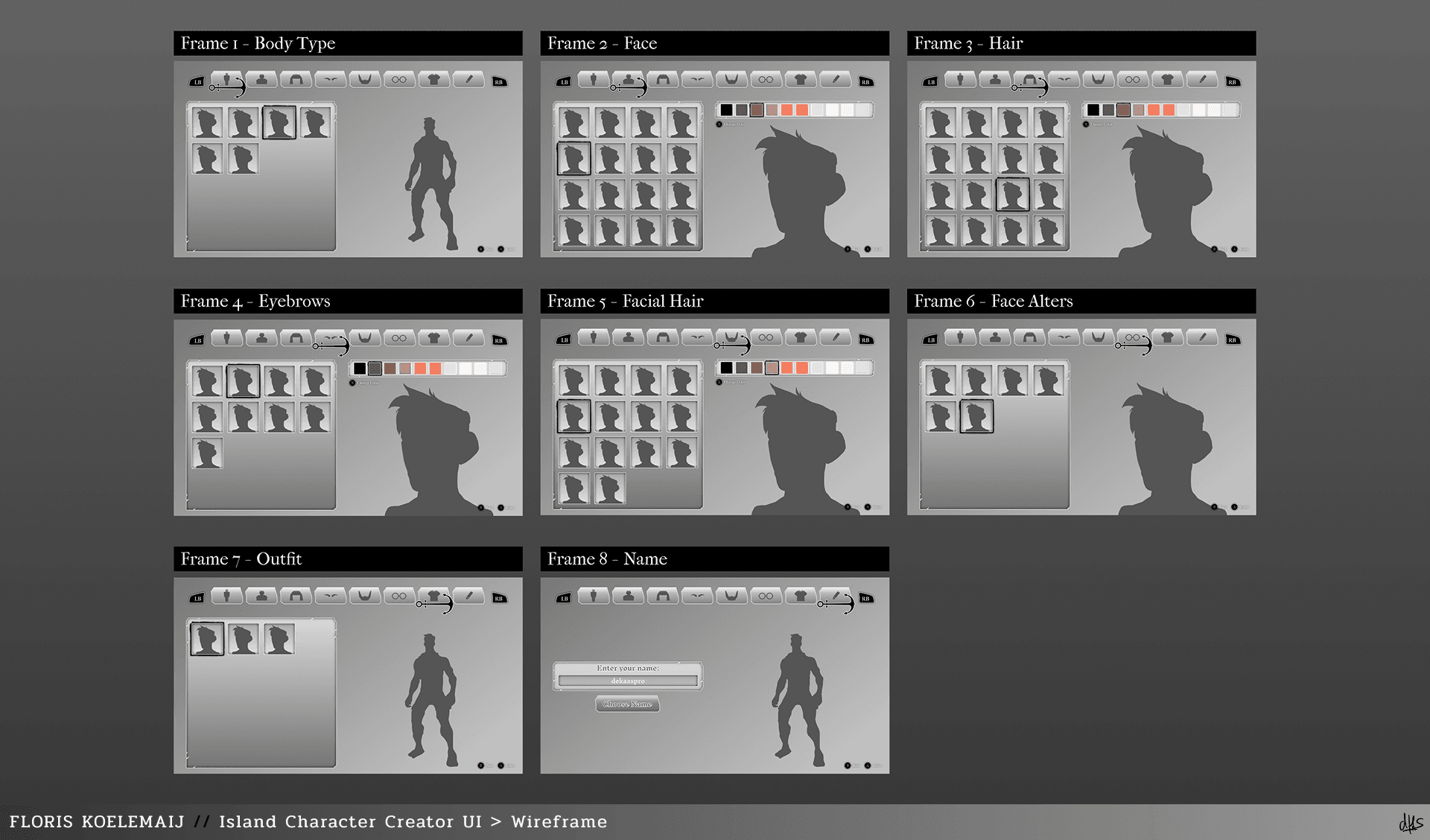Open the beard tab icon in Frame 8
Viewport: 1430px width, 840px height.
click(732, 596)
